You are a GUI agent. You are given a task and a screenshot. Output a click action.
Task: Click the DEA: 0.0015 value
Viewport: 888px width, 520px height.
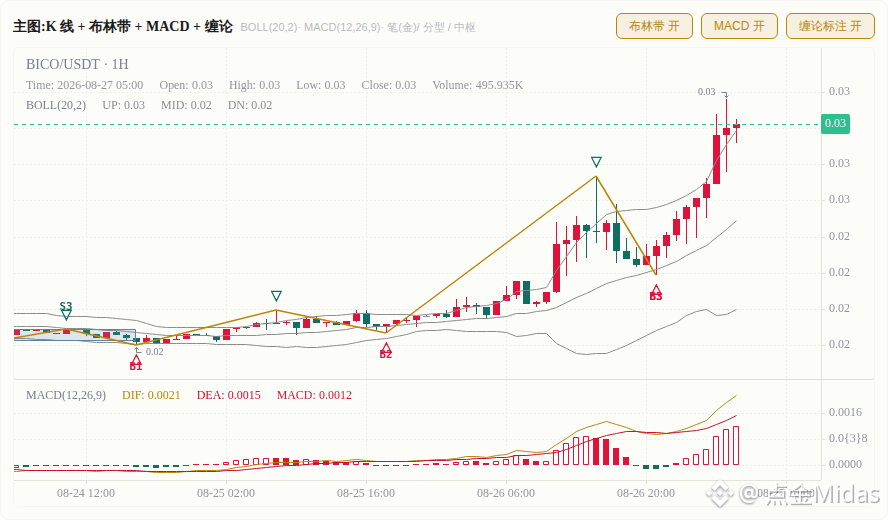(229, 395)
